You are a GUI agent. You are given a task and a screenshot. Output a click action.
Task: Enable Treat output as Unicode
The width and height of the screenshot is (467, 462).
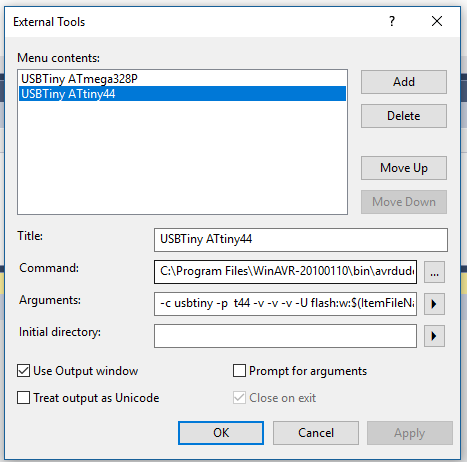(x=24, y=397)
